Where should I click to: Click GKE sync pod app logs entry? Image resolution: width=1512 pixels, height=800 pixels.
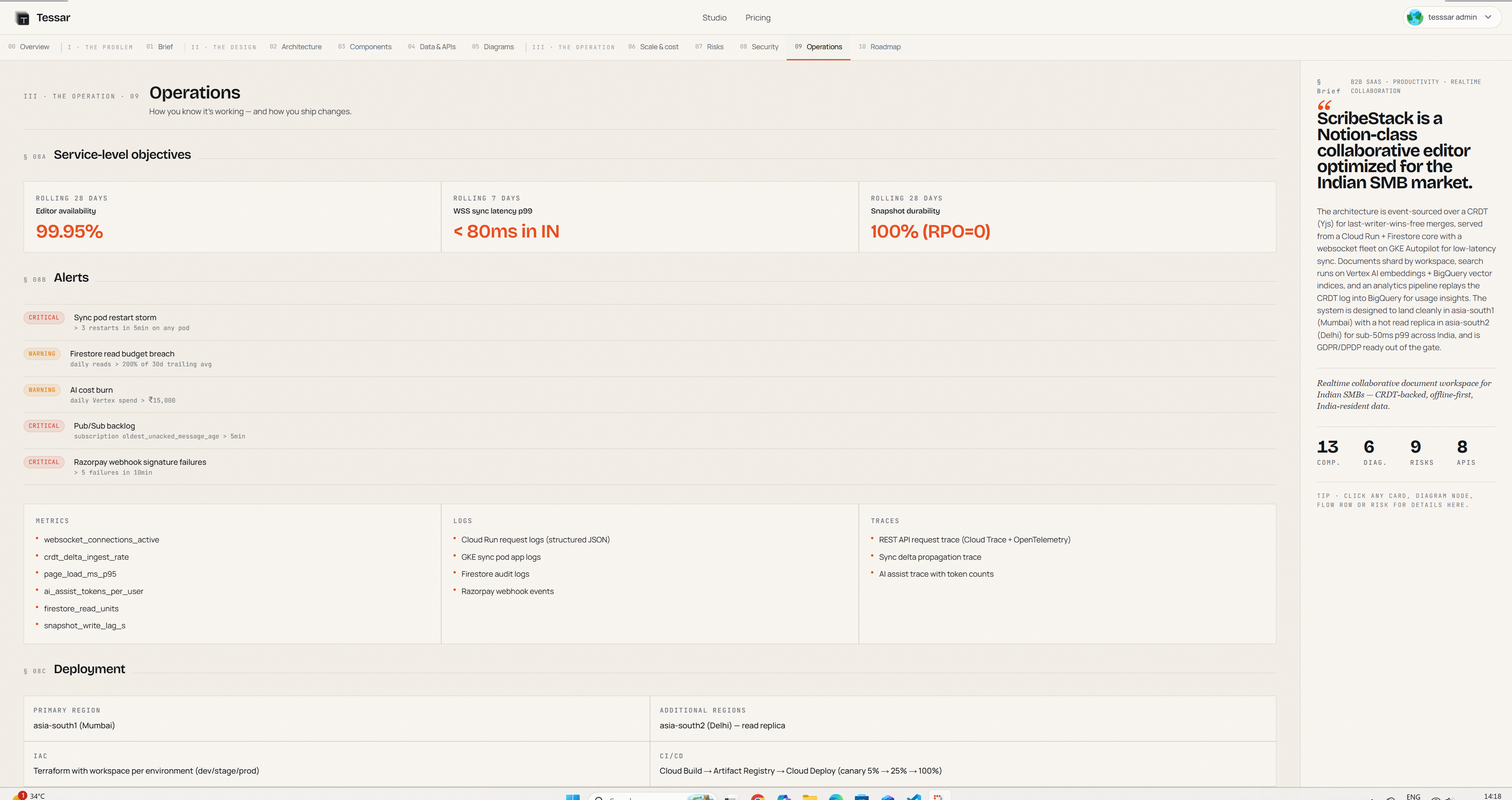coord(501,557)
